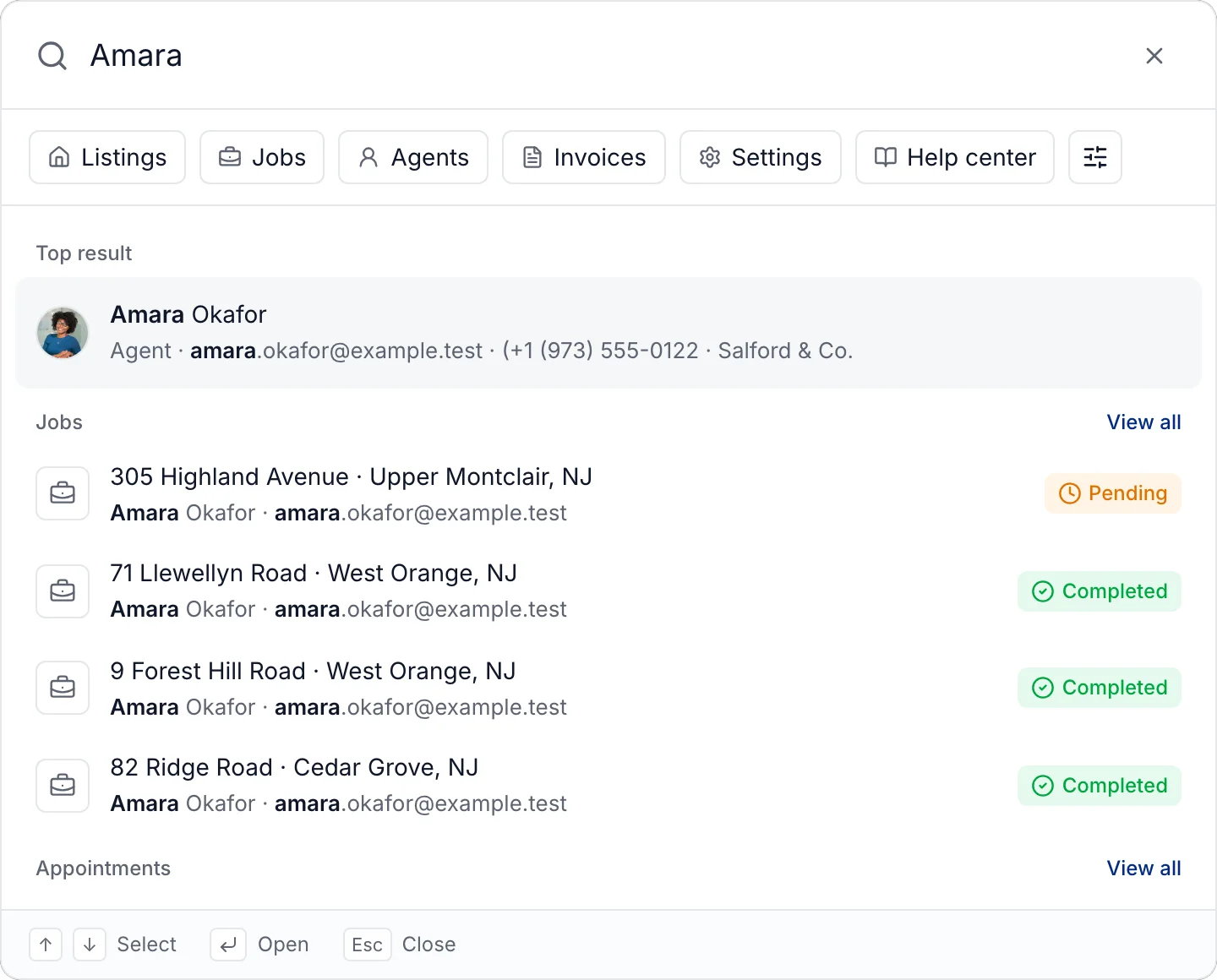Open the 71 Llewellyn Road job

pos(608,591)
